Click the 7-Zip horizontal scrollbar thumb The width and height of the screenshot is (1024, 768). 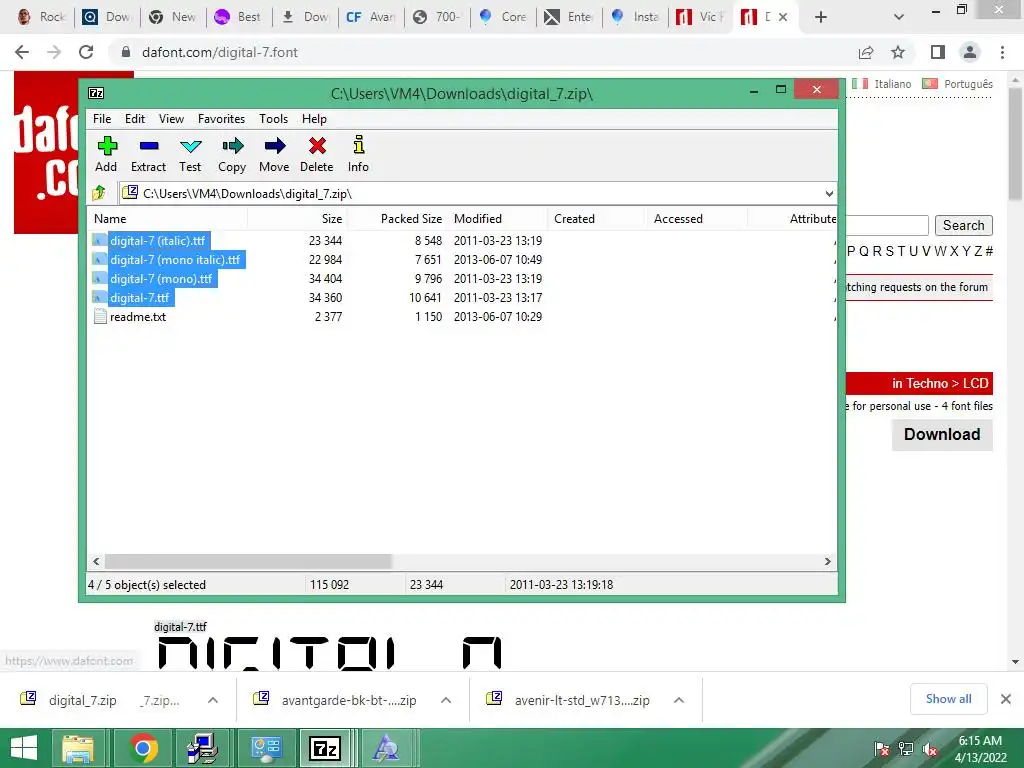click(248, 562)
